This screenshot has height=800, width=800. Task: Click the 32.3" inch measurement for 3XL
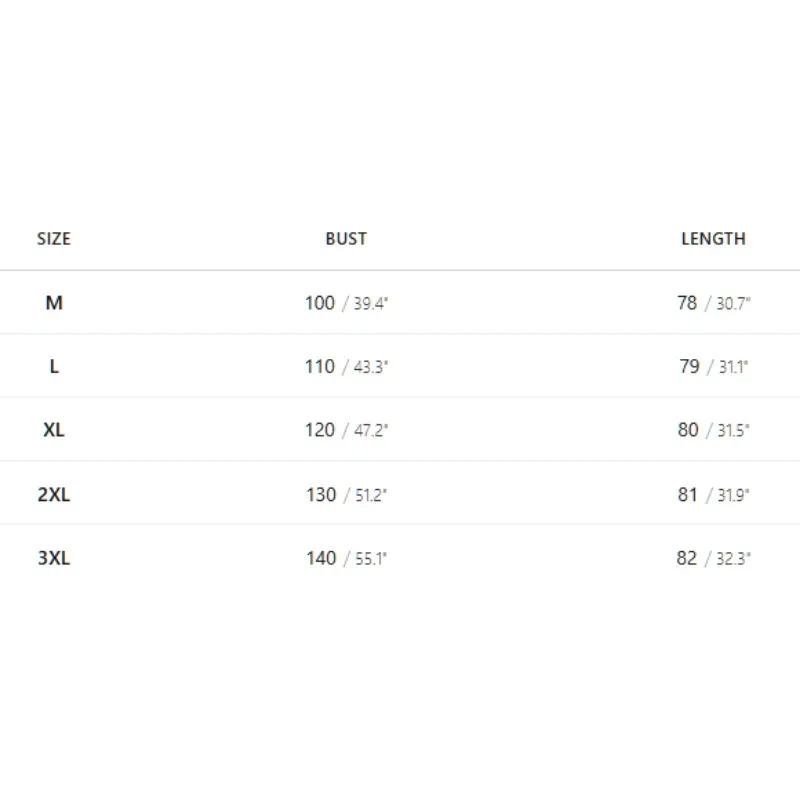pos(734,559)
